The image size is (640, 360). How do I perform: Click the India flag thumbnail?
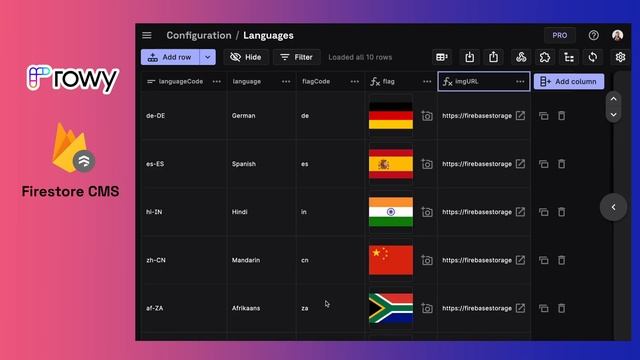(391, 212)
